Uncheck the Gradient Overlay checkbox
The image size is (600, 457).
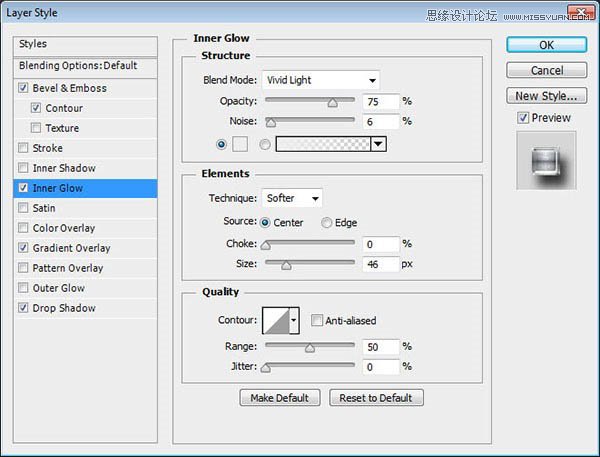[x=23, y=248]
